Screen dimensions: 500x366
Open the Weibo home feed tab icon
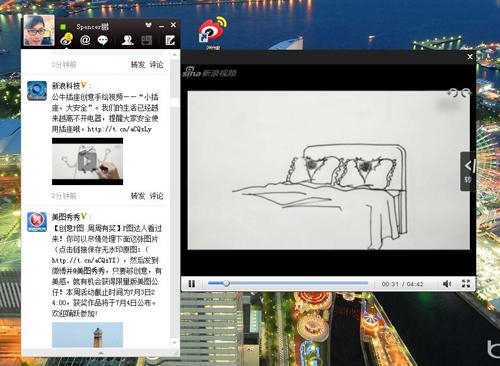point(66,40)
